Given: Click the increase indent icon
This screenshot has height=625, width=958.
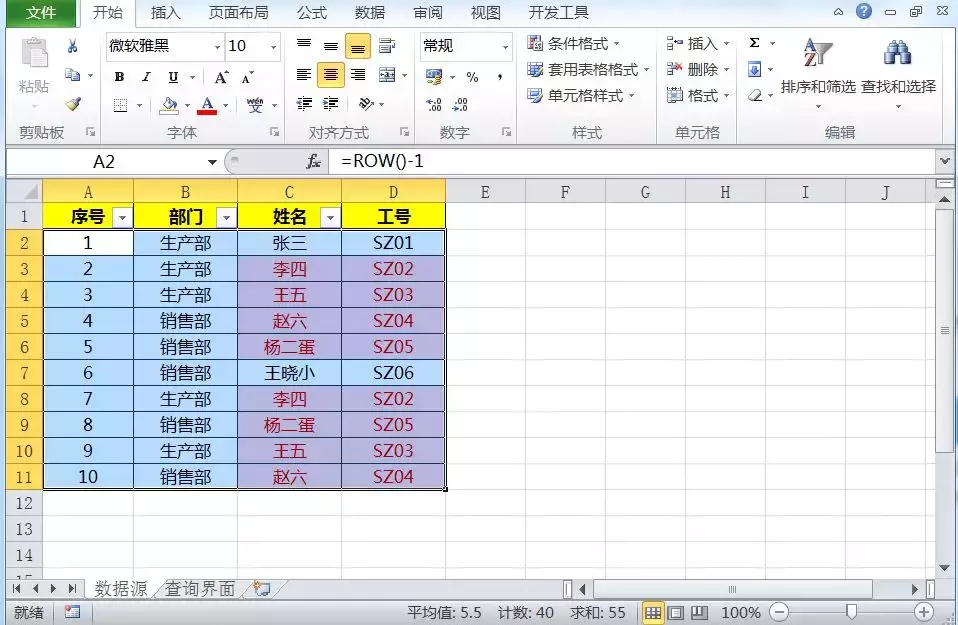Looking at the screenshot, I should 331,103.
